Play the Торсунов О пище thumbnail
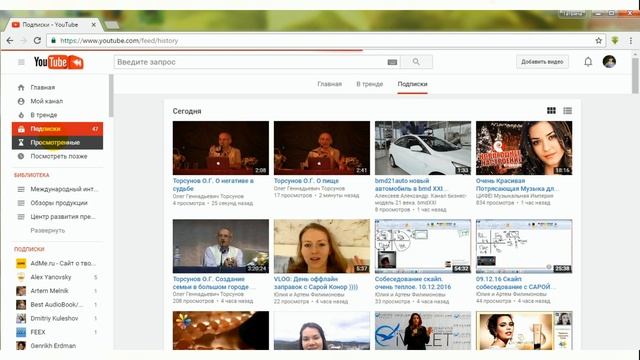Image resolution: width=640 pixels, height=360 pixels. point(322,148)
